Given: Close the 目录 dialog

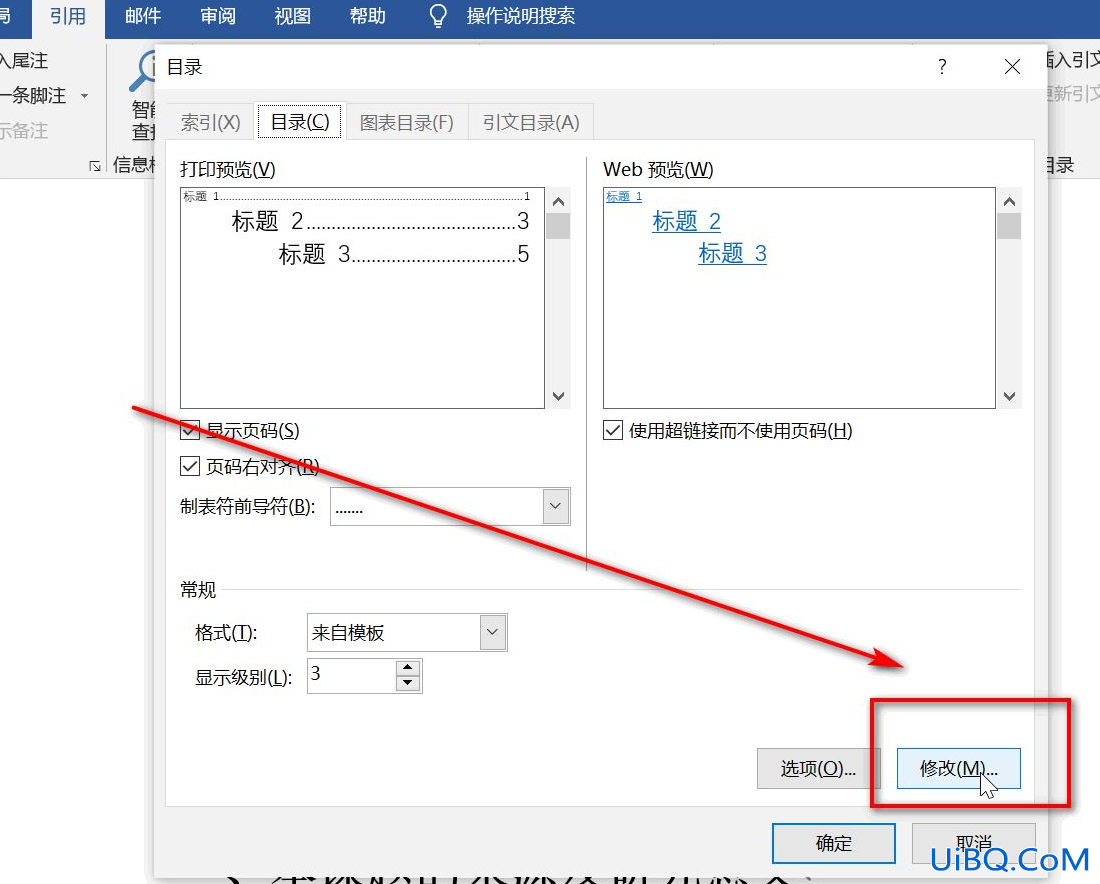Looking at the screenshot, I should [x=1012, y=67].
